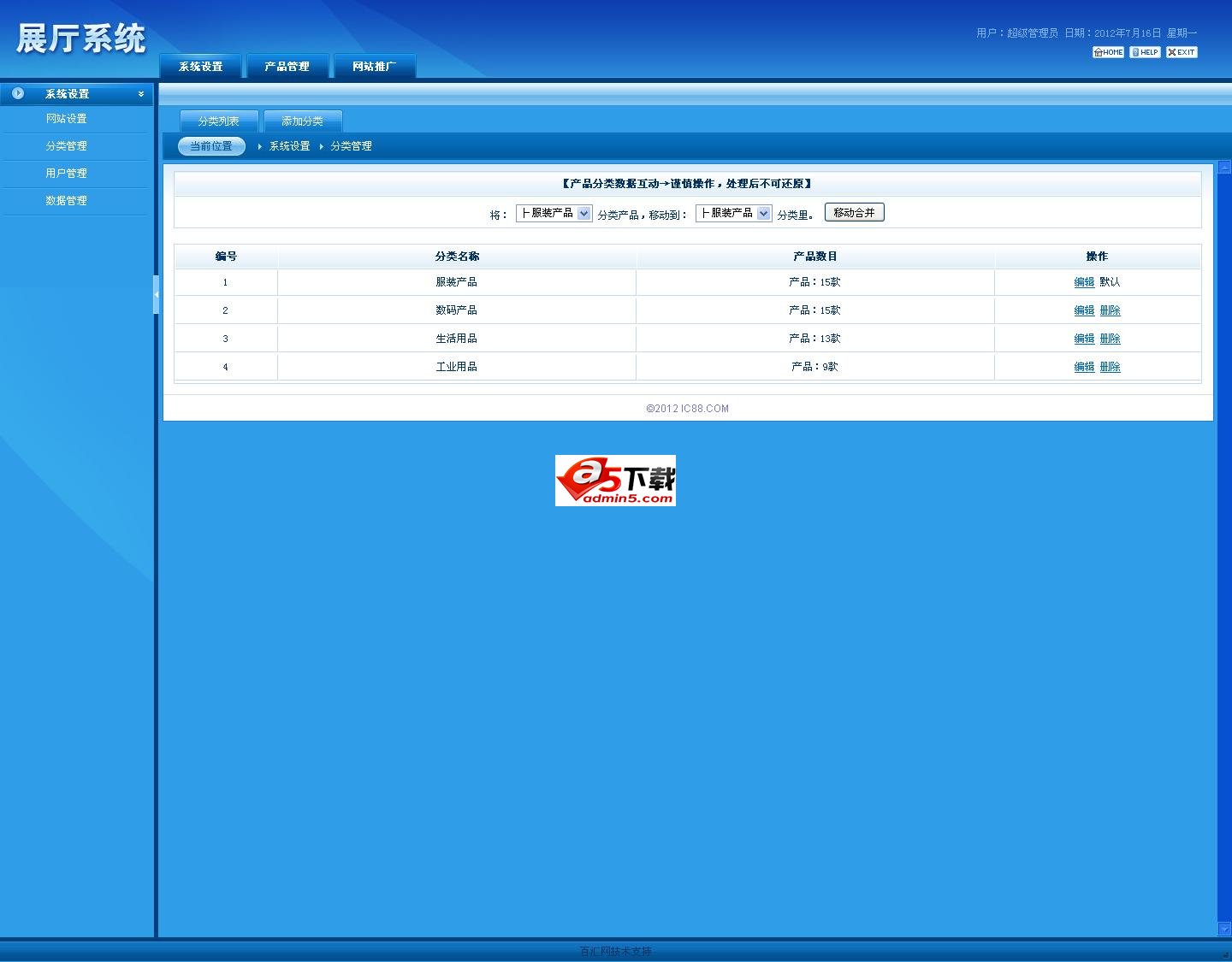This screenshot has height=962, width=1232.
Task: Click the 数码产品 category name cell
Action: tap(457, 310)
